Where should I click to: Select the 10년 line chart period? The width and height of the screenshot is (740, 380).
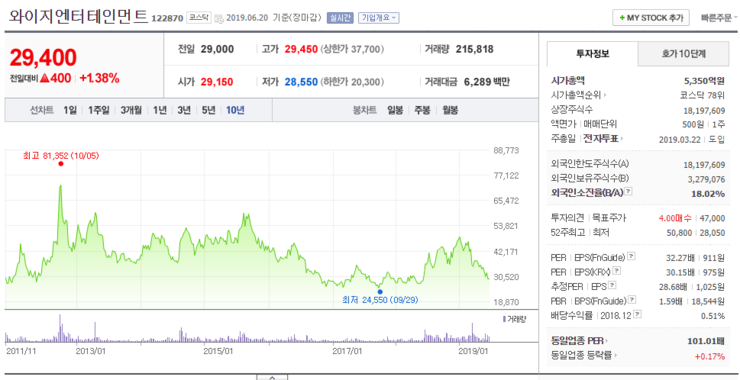coord(235,110)
